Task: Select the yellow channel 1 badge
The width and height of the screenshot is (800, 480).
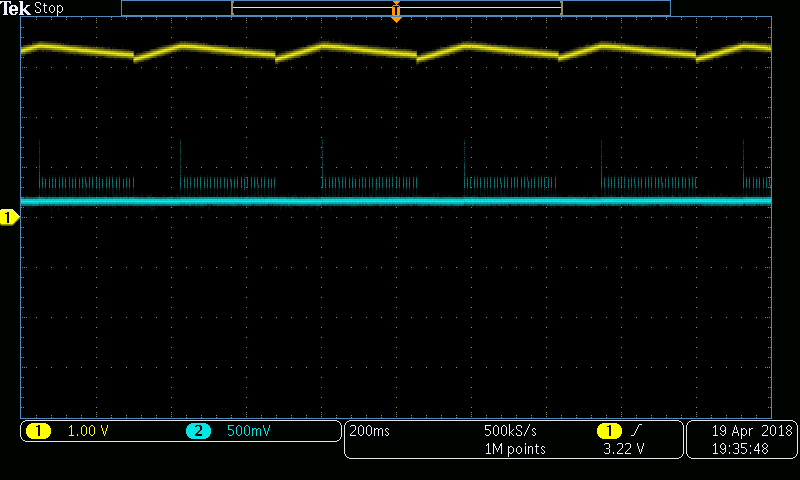Action: pos(38,431)
